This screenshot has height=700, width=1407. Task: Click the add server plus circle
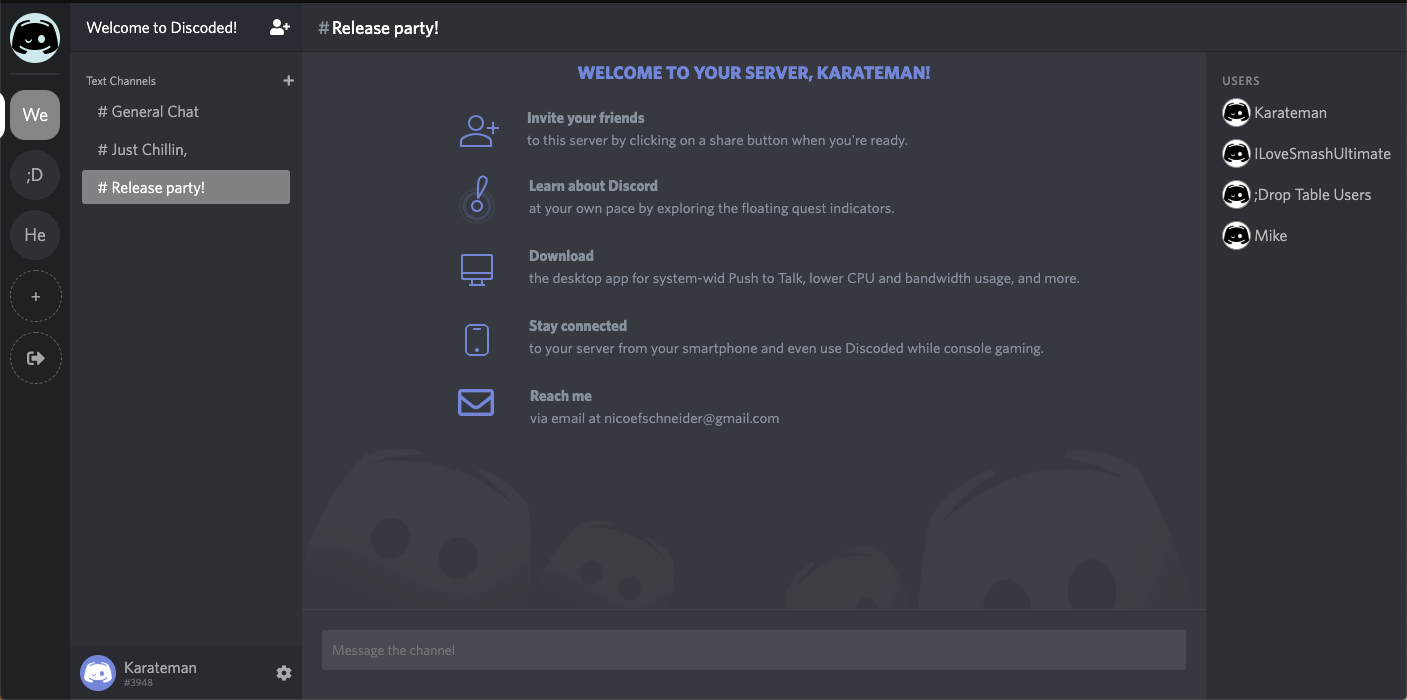point(36,297)
